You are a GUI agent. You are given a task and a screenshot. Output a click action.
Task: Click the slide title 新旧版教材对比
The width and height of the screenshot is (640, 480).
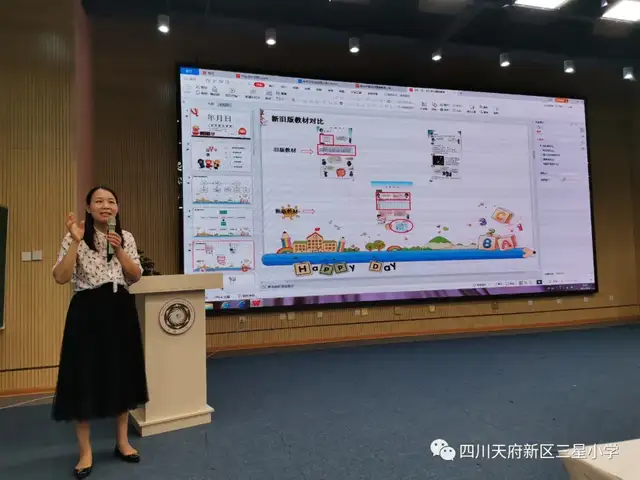(297, 120)
